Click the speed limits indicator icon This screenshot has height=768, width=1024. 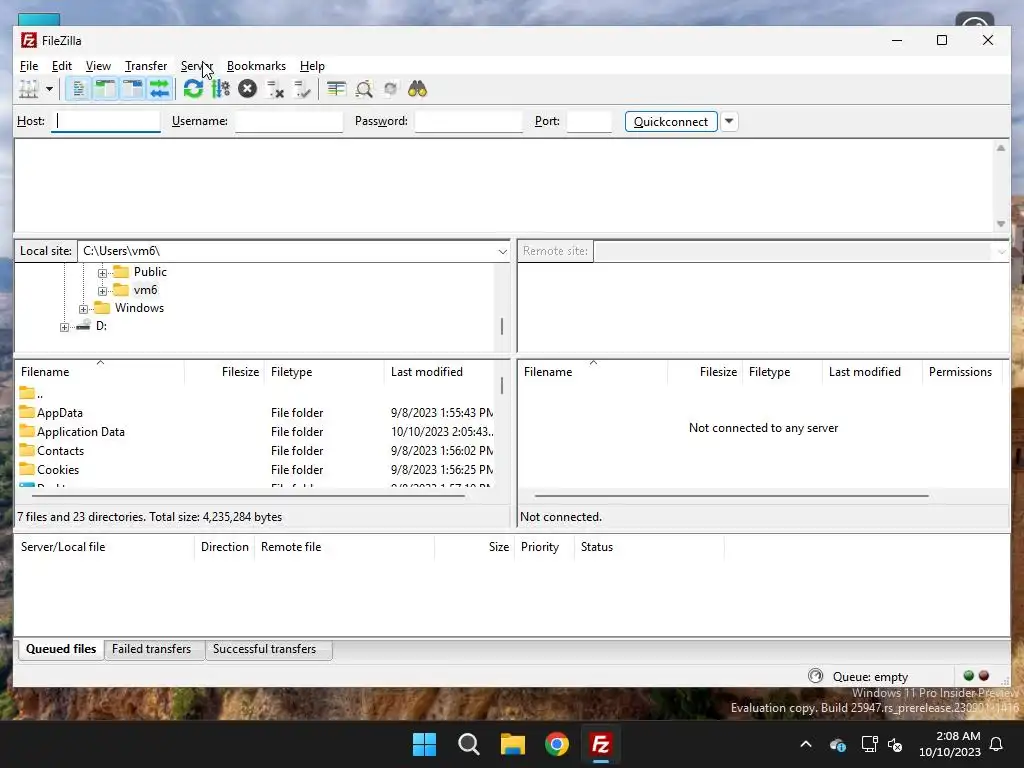[x=816, y=676]
